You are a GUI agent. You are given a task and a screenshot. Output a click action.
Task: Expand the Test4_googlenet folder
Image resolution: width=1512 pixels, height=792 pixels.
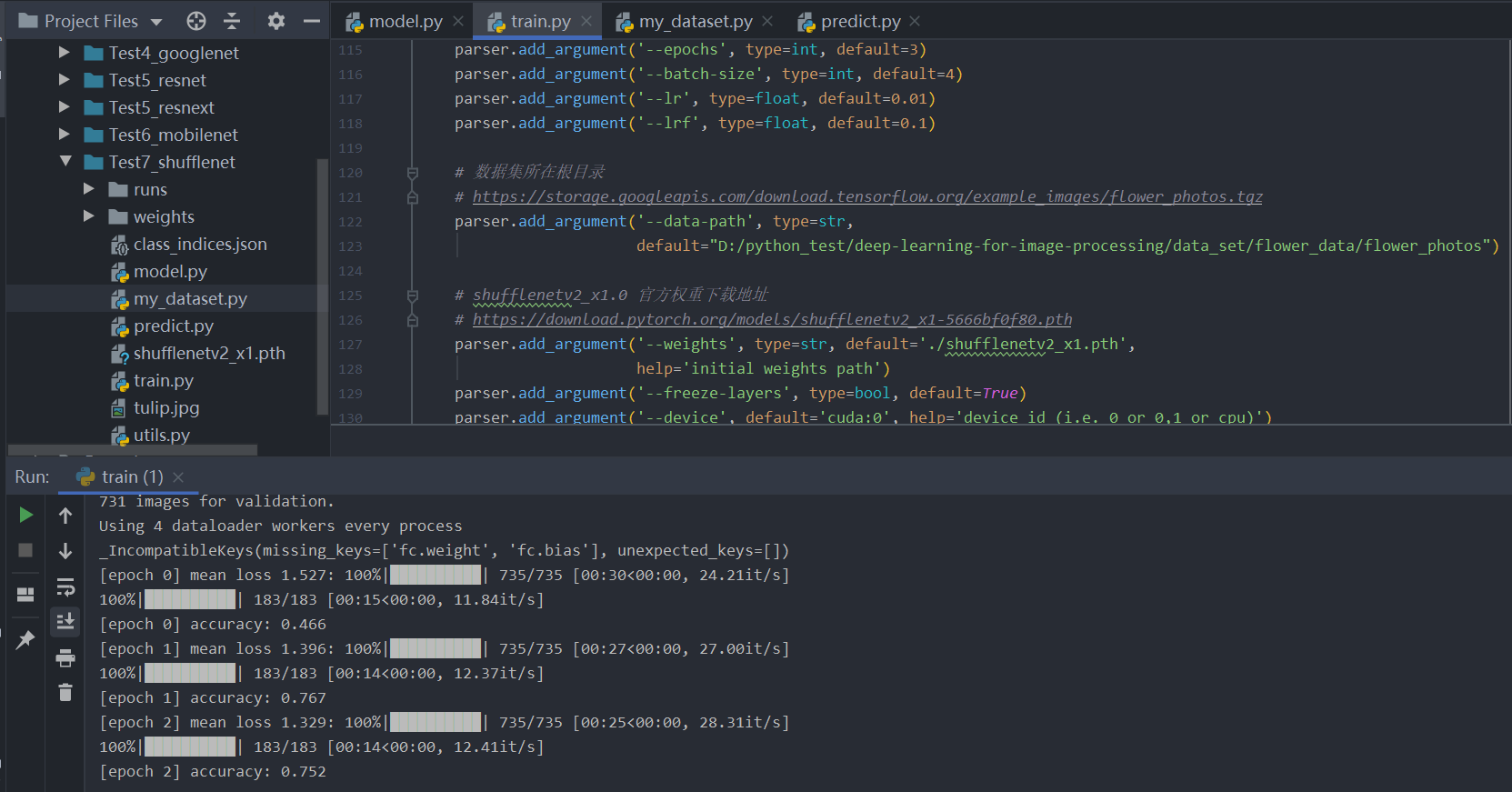pos(65,53)
